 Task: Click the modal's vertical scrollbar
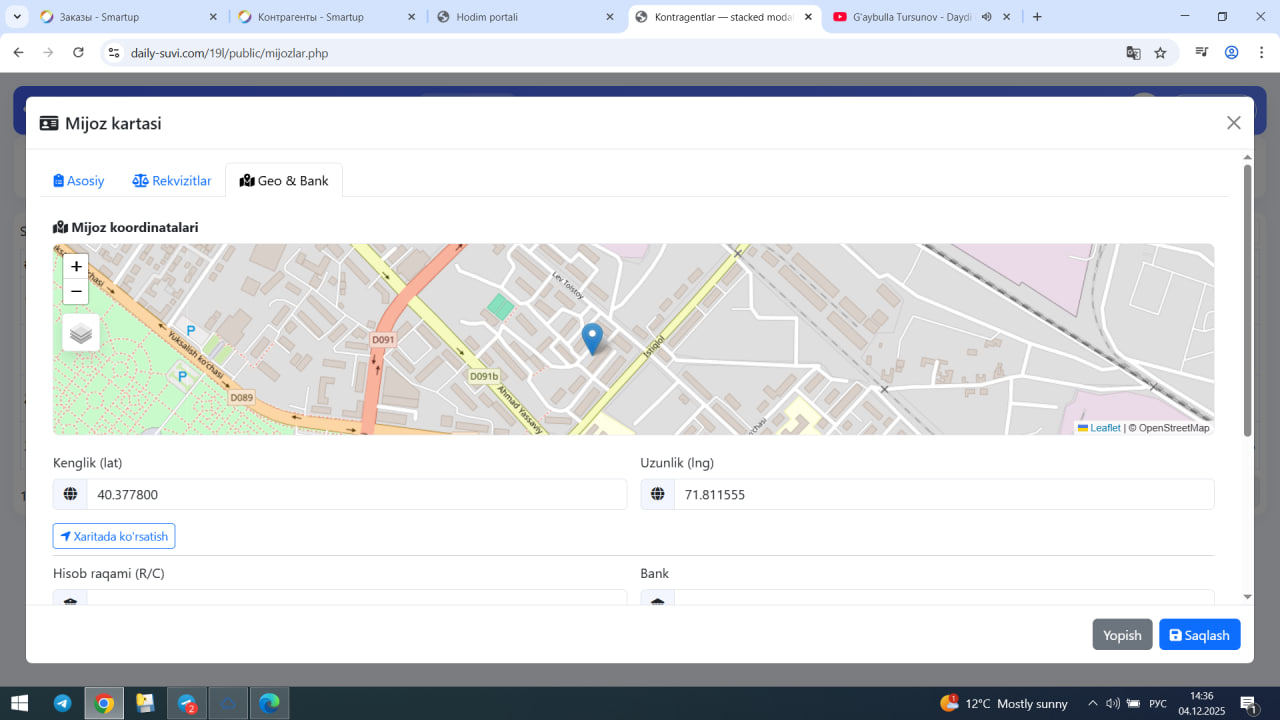[x=1247, y=300]
